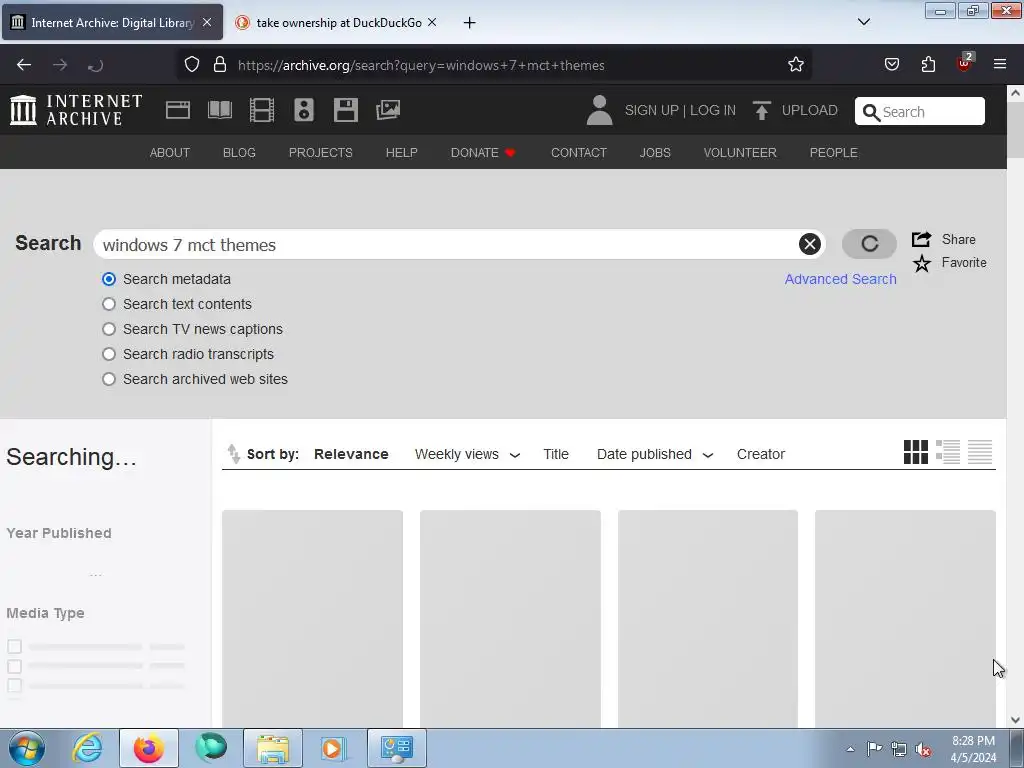The width and height of the screenshot is (1024, 768).
Task: Sort results by Title
Action: click(x=556, y=454)
